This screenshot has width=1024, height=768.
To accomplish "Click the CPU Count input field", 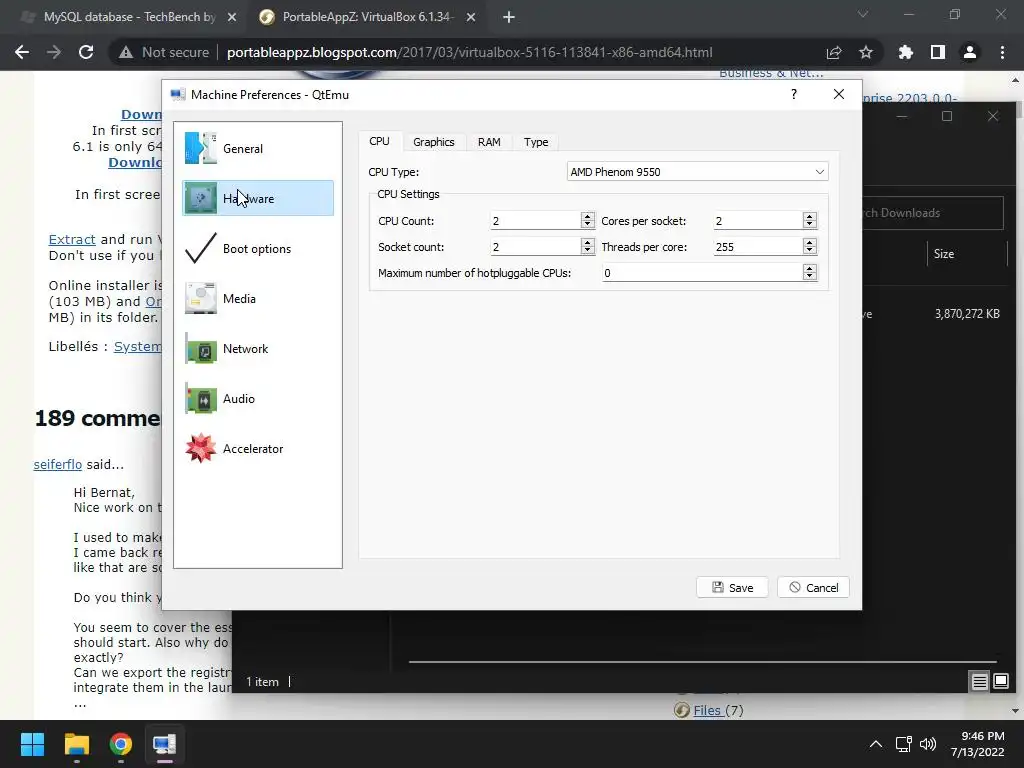I will pos(536,221).
